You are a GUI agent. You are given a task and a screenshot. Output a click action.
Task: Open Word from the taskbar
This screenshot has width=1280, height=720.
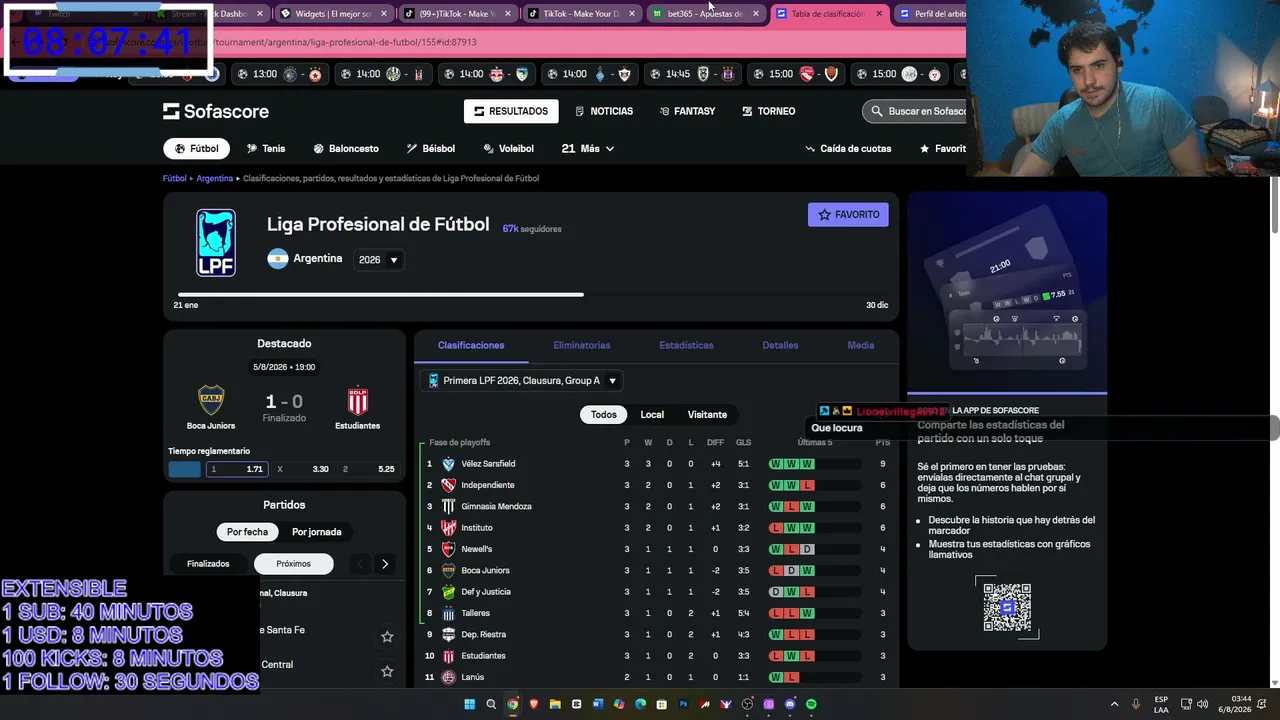click(x=598, y=704)
